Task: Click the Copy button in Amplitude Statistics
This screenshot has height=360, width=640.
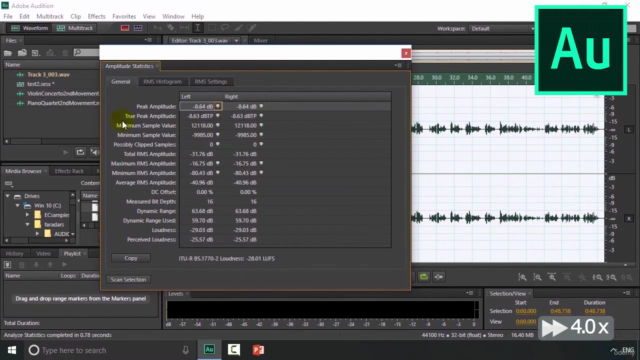Action: [x=131, y=258]
